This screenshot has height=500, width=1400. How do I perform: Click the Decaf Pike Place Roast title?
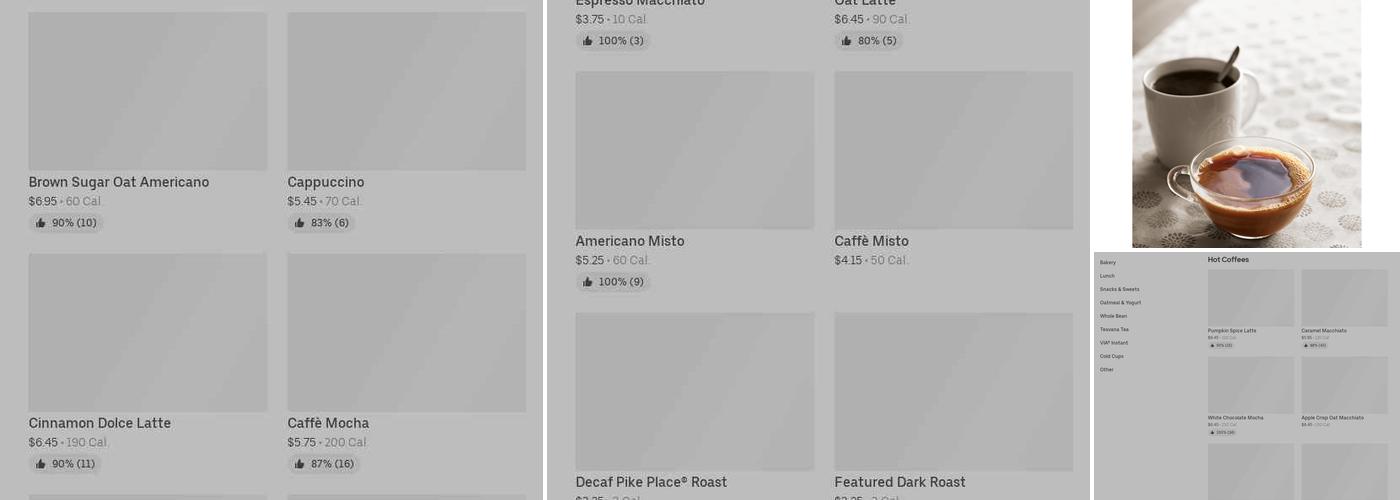[651, 482]
